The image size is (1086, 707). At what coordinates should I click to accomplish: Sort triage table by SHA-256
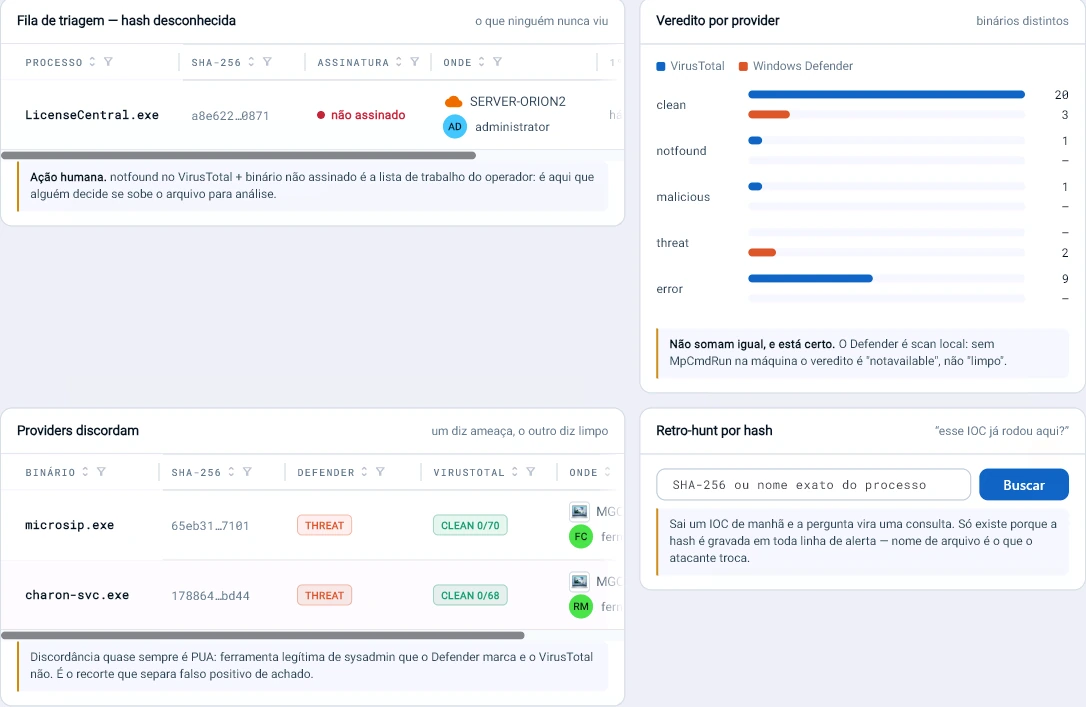point(251,62)
